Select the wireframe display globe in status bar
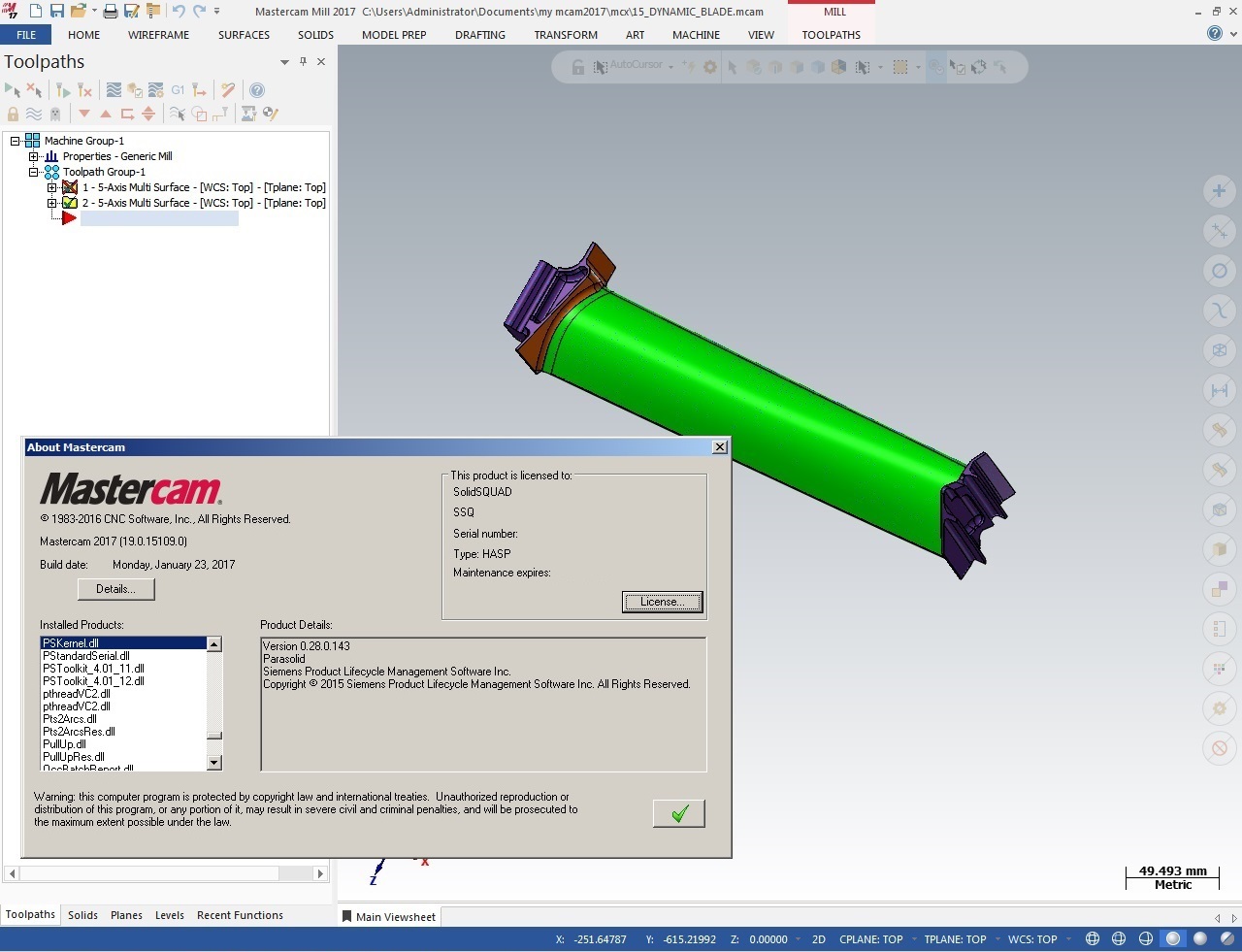 1093,939
